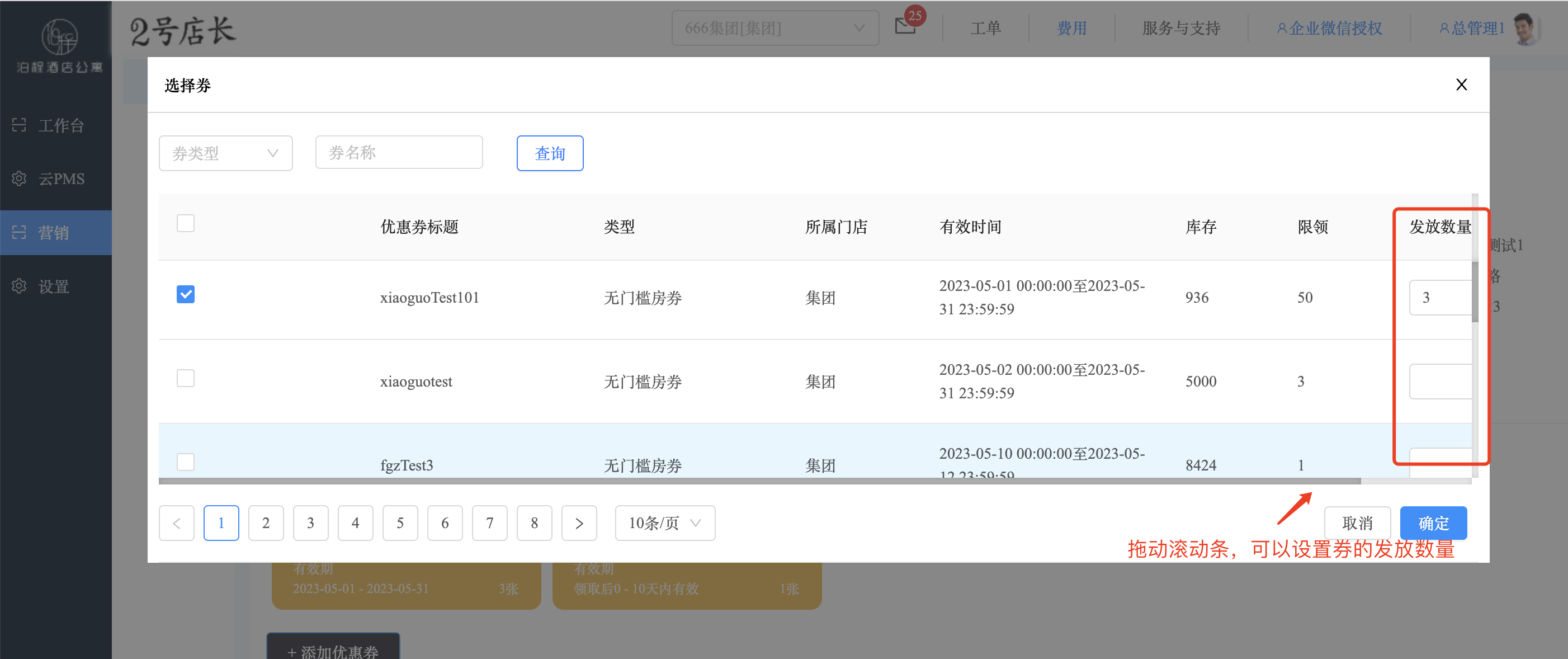
Task: Select 营销 in the sidebar
Action: pos(56,233)
